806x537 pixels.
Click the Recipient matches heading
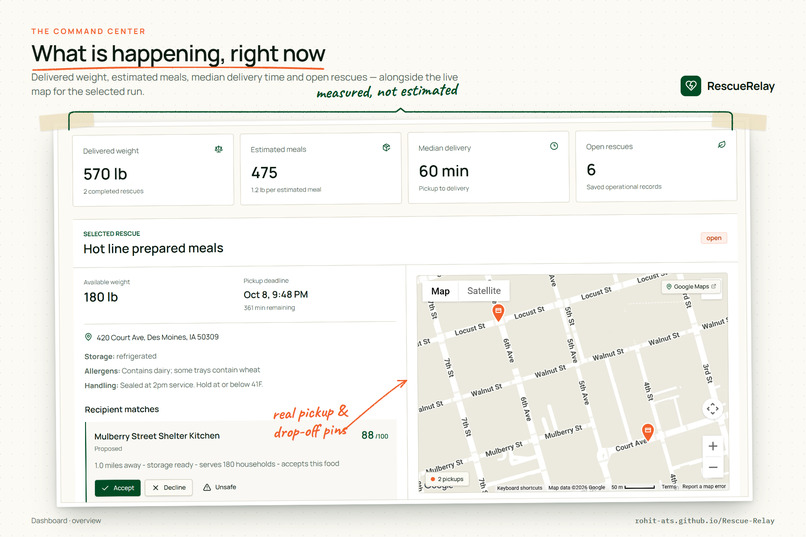pyautogui.click(x=122, y=410)
